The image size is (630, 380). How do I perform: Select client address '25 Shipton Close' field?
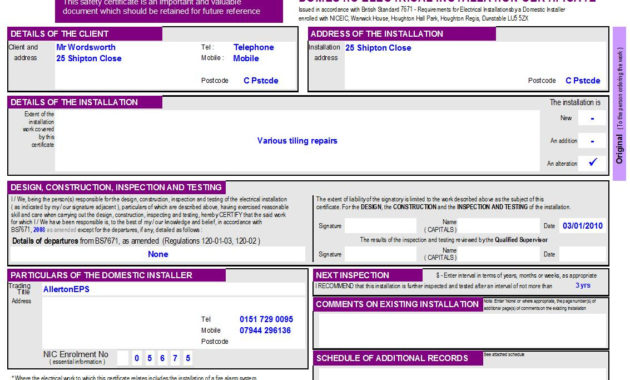pos(89,59)
